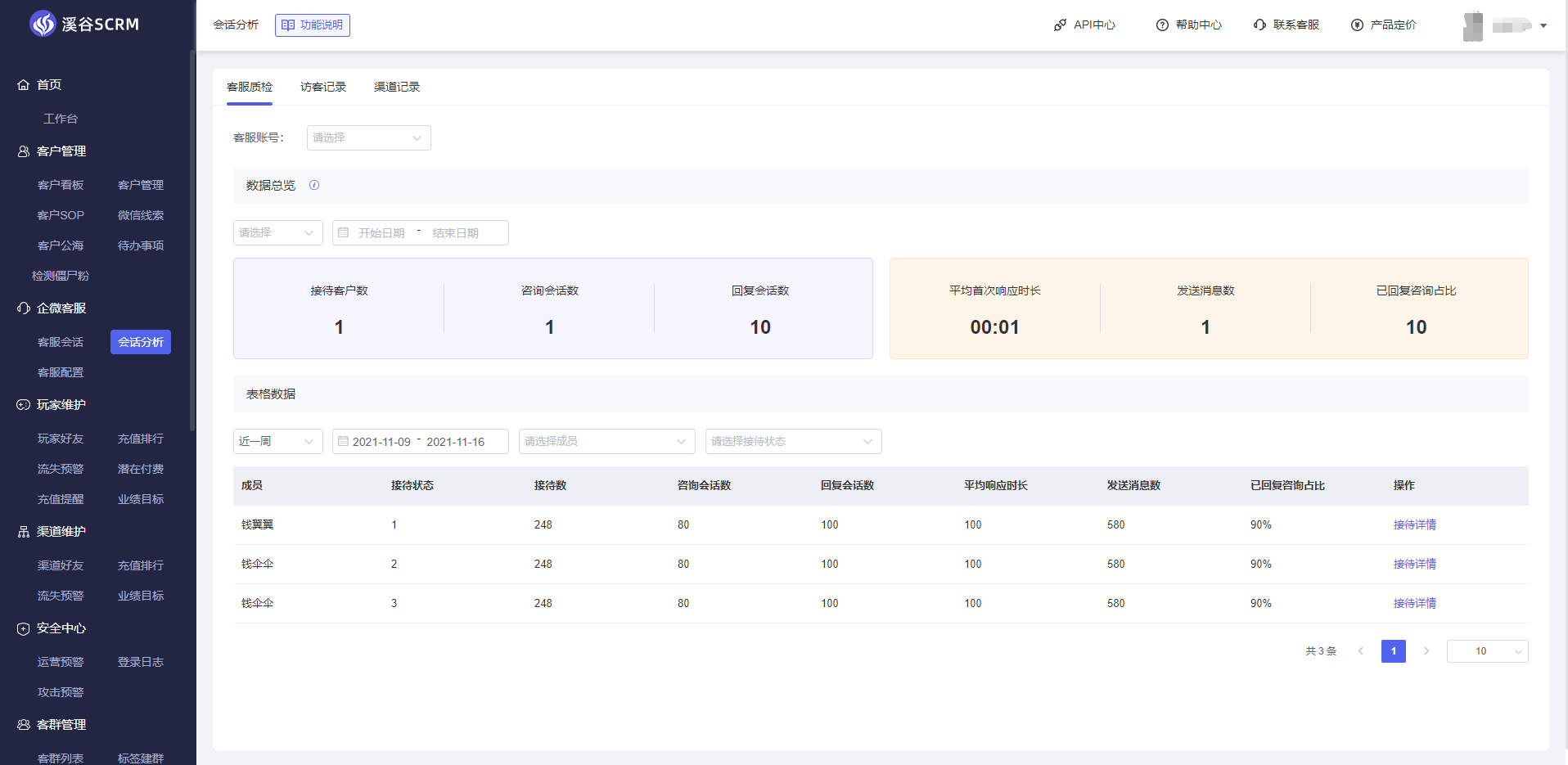This screenshot has height=765, width=1568.
Task: Open the page size selector showing 10
Action: point(1487,651)
